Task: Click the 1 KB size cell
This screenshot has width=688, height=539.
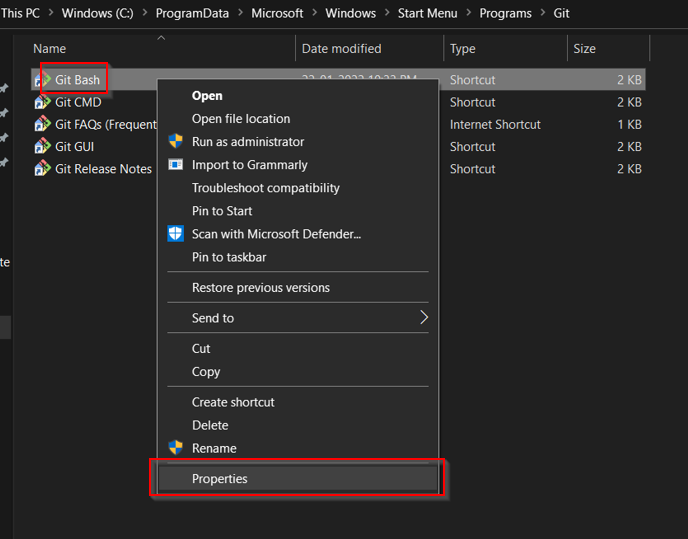Action: [x=629, y=125]
